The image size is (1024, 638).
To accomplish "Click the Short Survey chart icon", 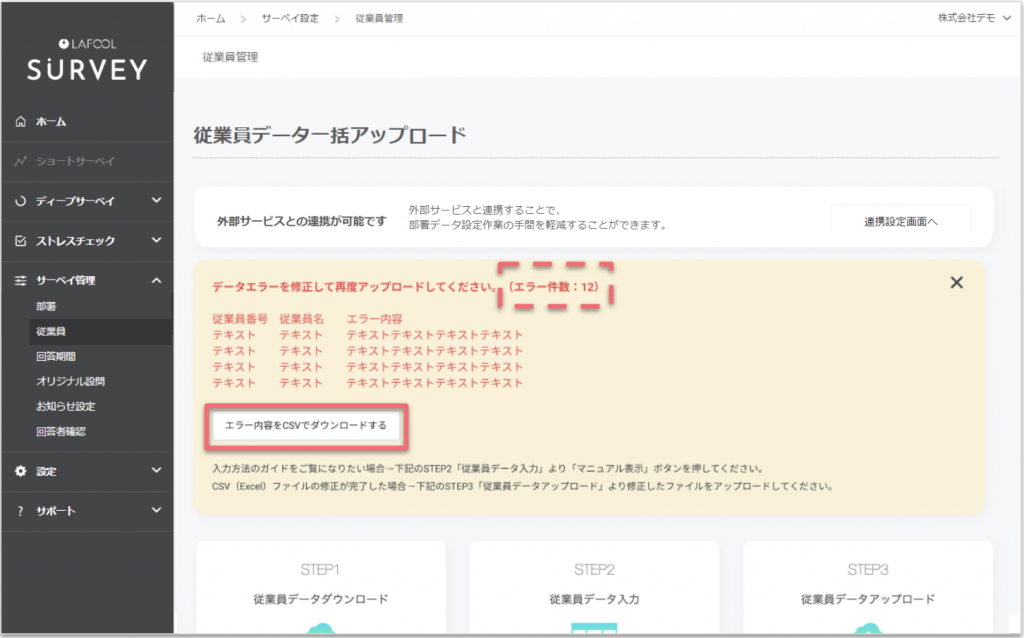I will pos(21,161).
